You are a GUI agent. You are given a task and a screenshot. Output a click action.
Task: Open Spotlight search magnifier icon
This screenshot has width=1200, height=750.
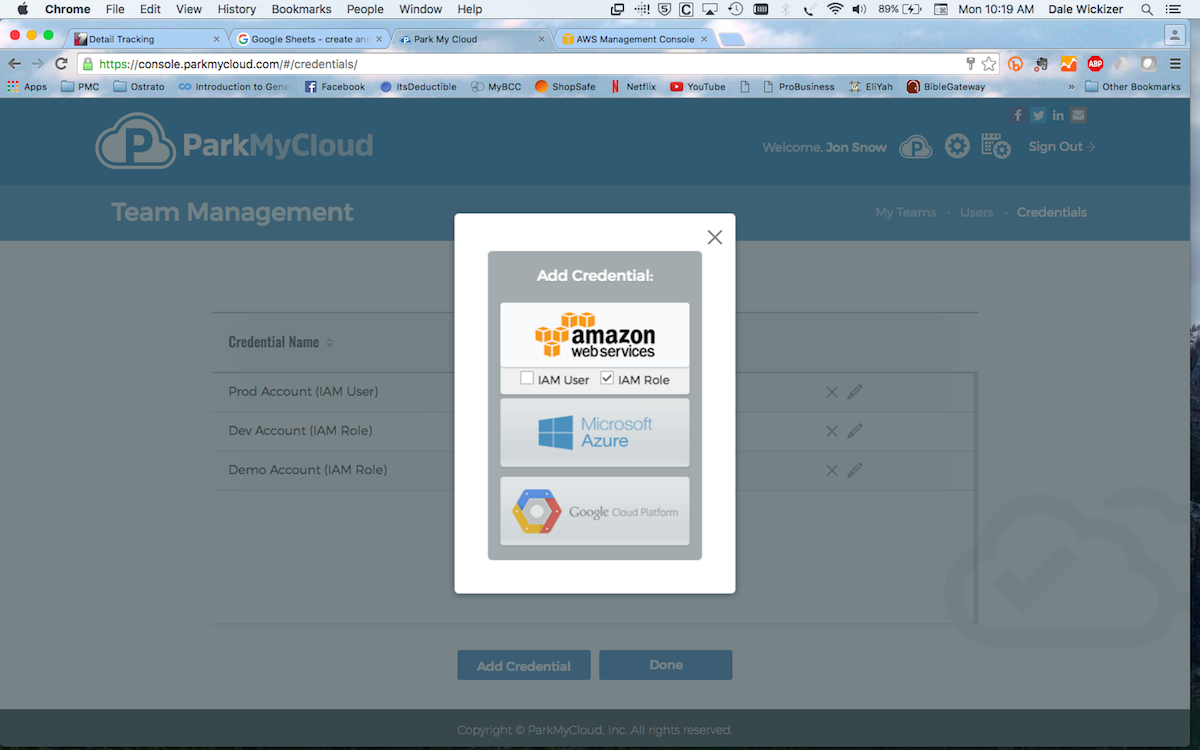(x=1147, y=9)
